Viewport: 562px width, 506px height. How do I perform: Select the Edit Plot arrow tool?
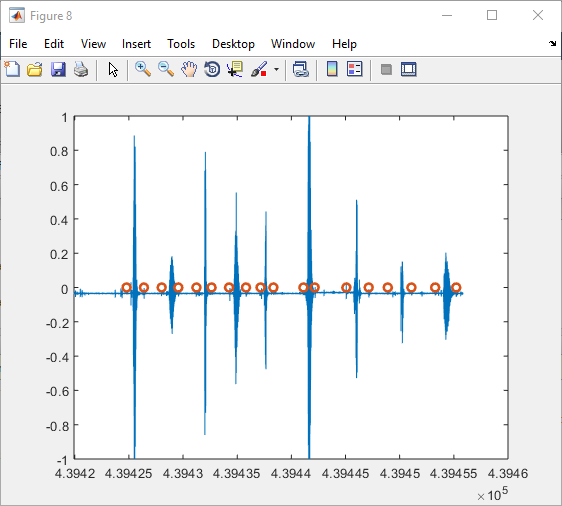[x=113, y=69]
